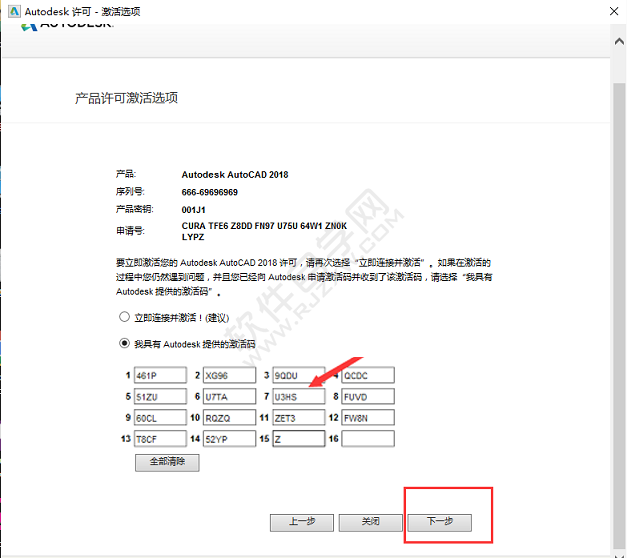Click the 全部清除 clear all button
The height and width of the screenshot is (558, 629).
pos(167,463)
